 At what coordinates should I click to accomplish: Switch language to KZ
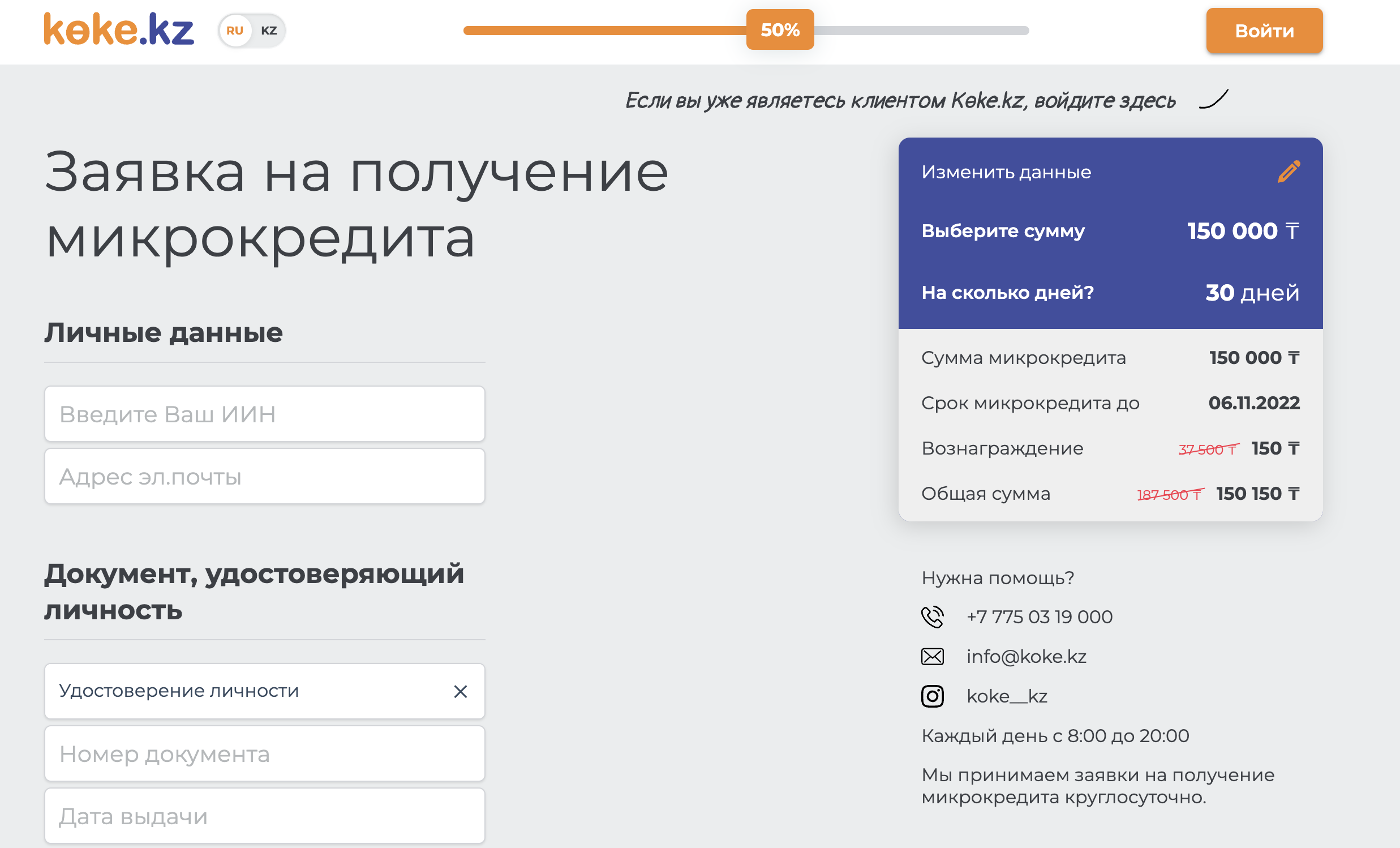tap(269, 31)
